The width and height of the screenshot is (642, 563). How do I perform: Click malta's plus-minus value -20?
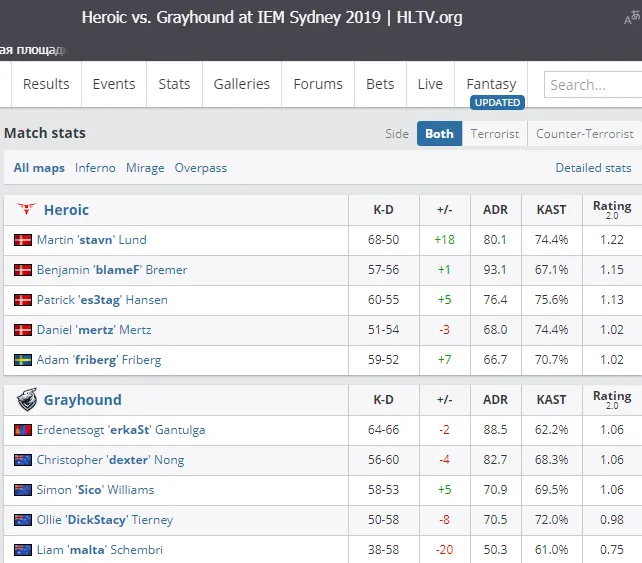pos(445,550)
